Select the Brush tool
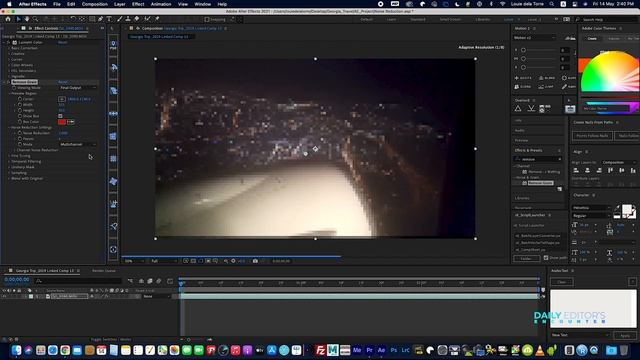640x360 pixels. 120,19
